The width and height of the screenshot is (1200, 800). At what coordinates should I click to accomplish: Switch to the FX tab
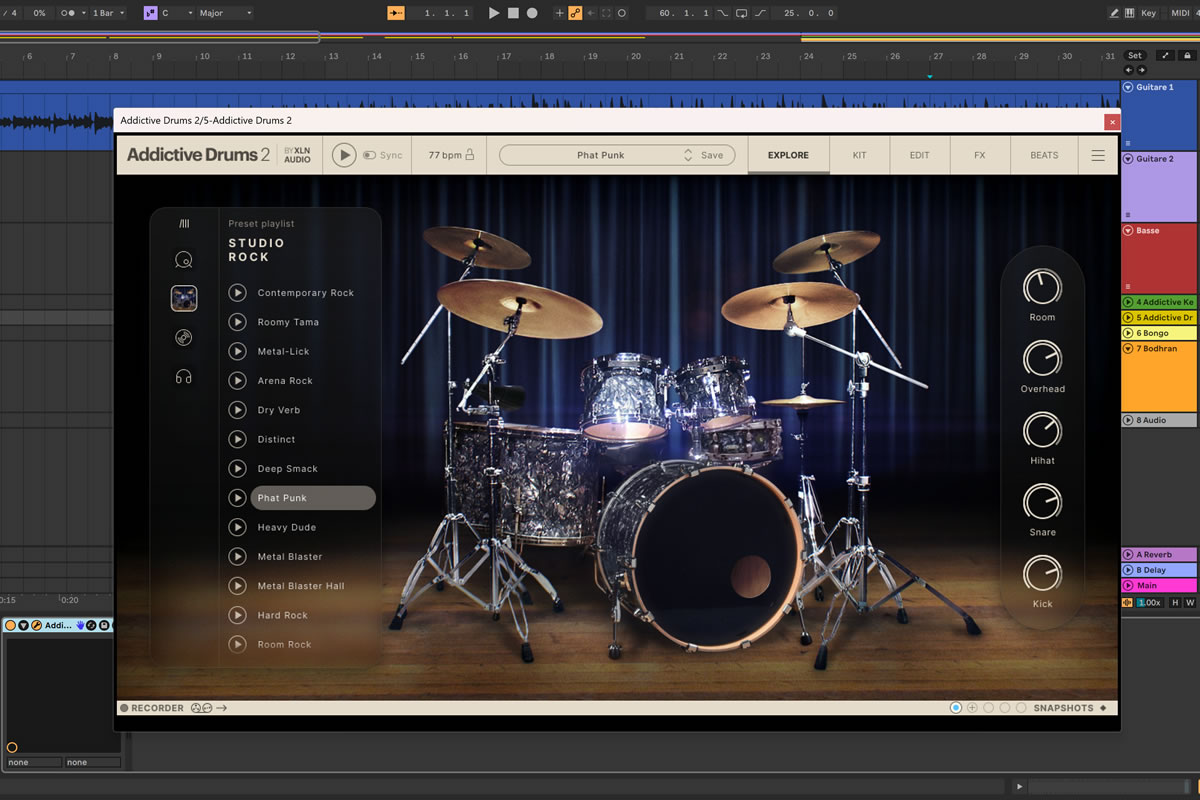pos(980,155)
